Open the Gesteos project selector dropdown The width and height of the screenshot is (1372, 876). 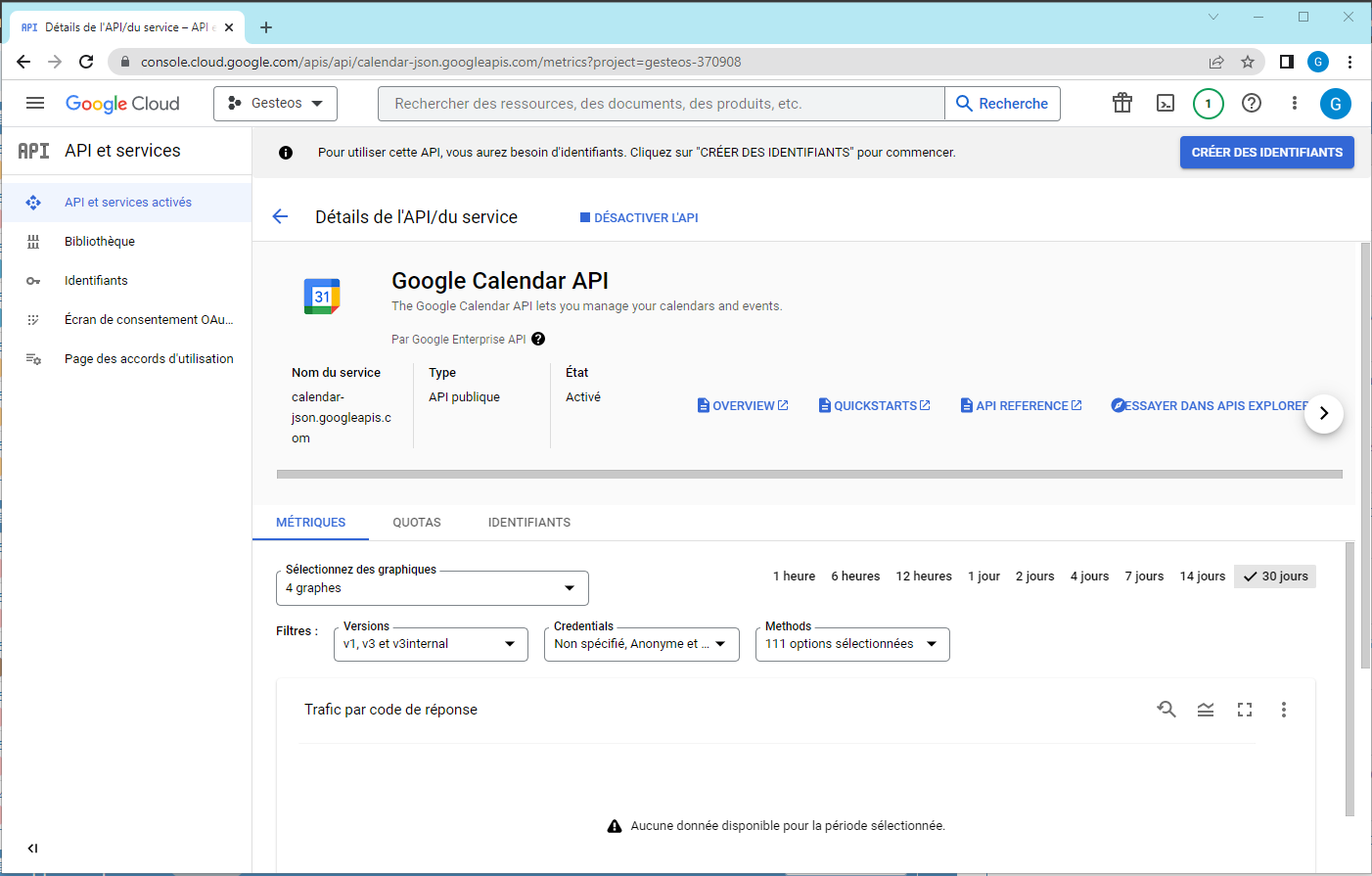[275, 103]
